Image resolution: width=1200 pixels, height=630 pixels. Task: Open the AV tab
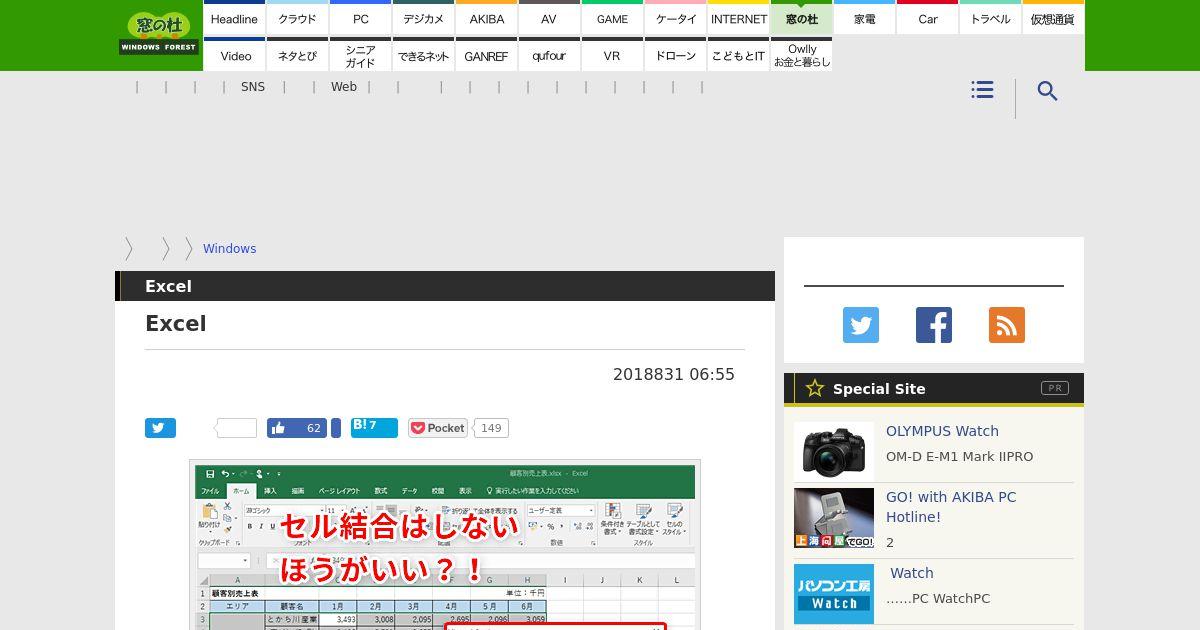[549, 18]
